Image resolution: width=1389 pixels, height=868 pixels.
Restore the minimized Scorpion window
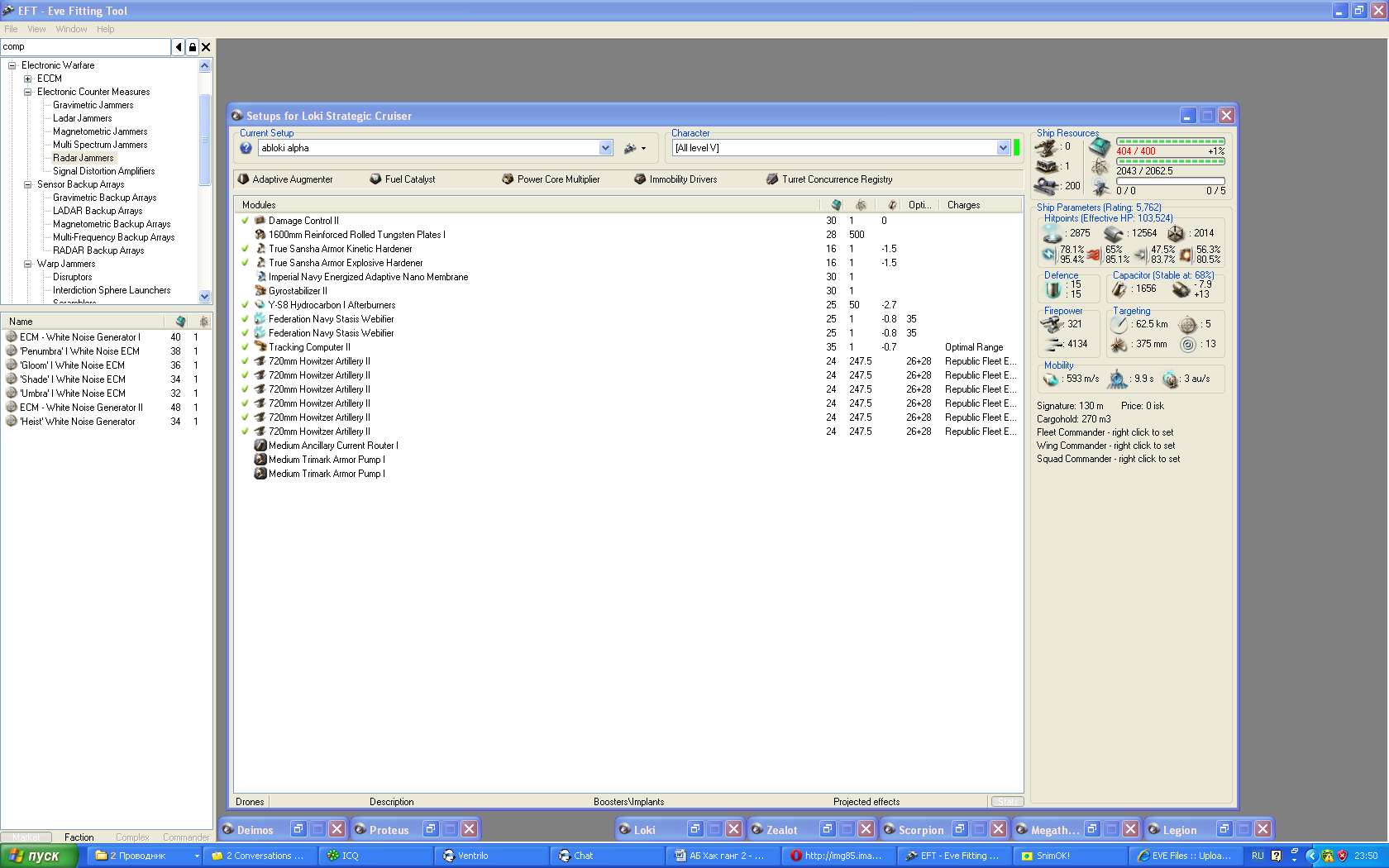[x=960, y=829]
